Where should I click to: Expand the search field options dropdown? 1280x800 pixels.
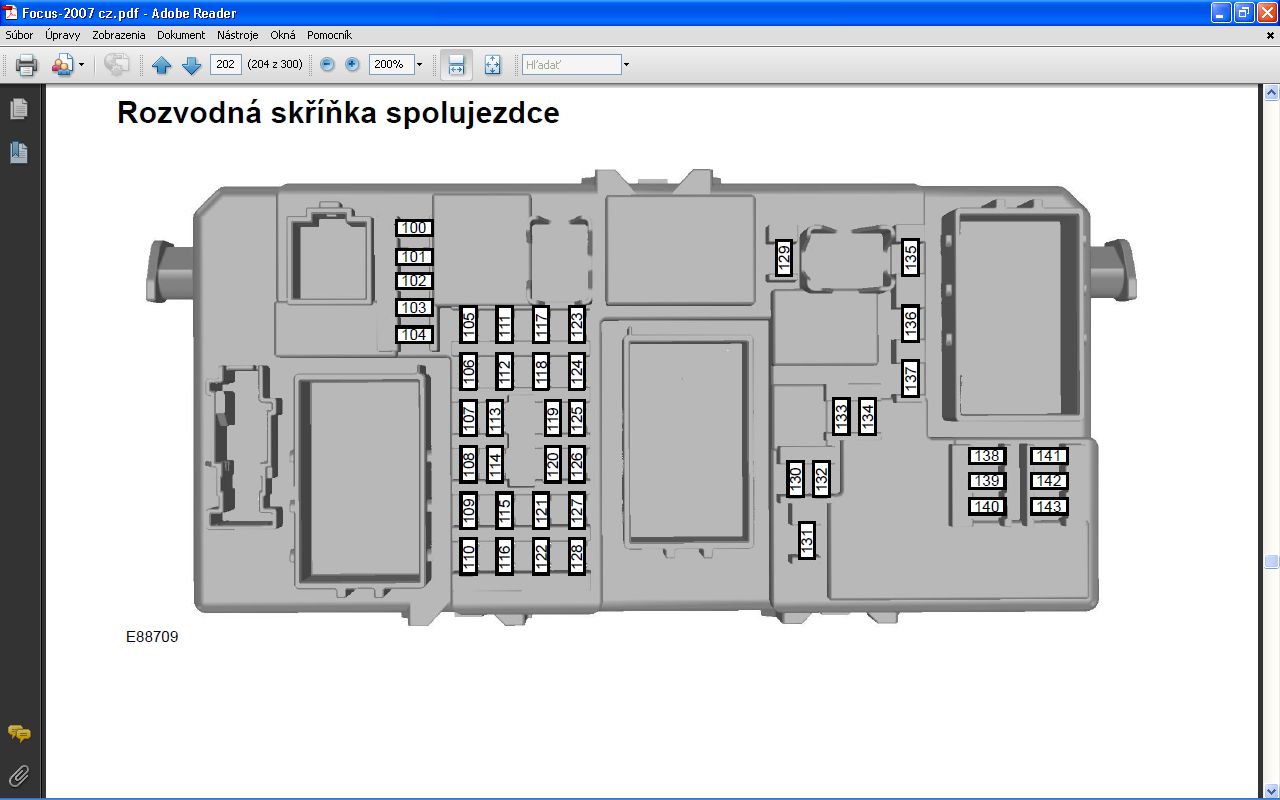click(x=626, y=65)
